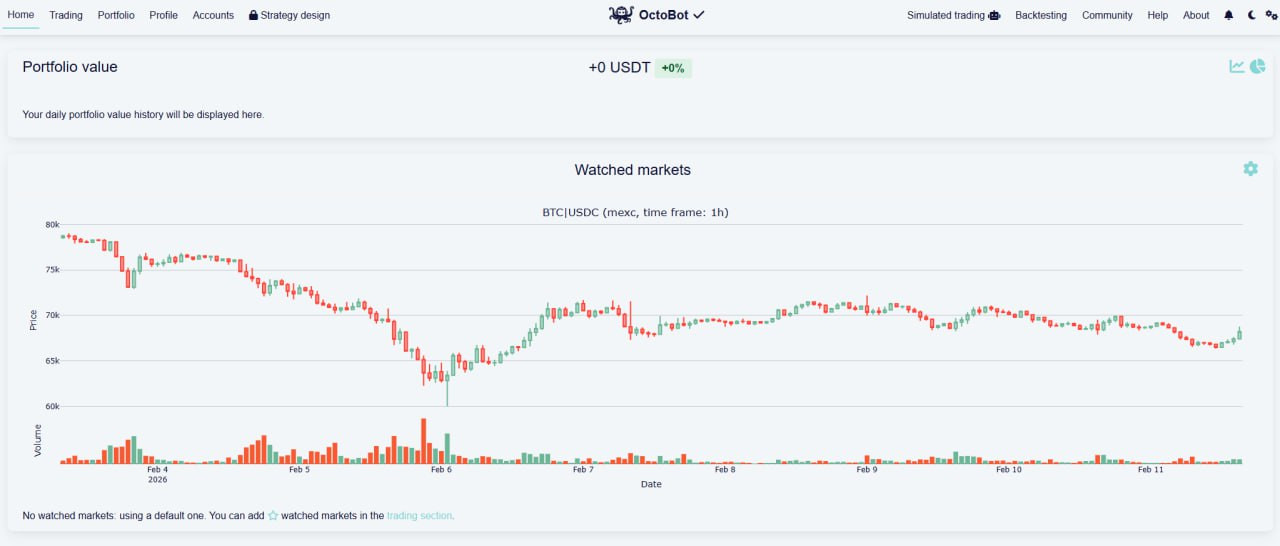Open the Backtesting page

coord(1040,15)
